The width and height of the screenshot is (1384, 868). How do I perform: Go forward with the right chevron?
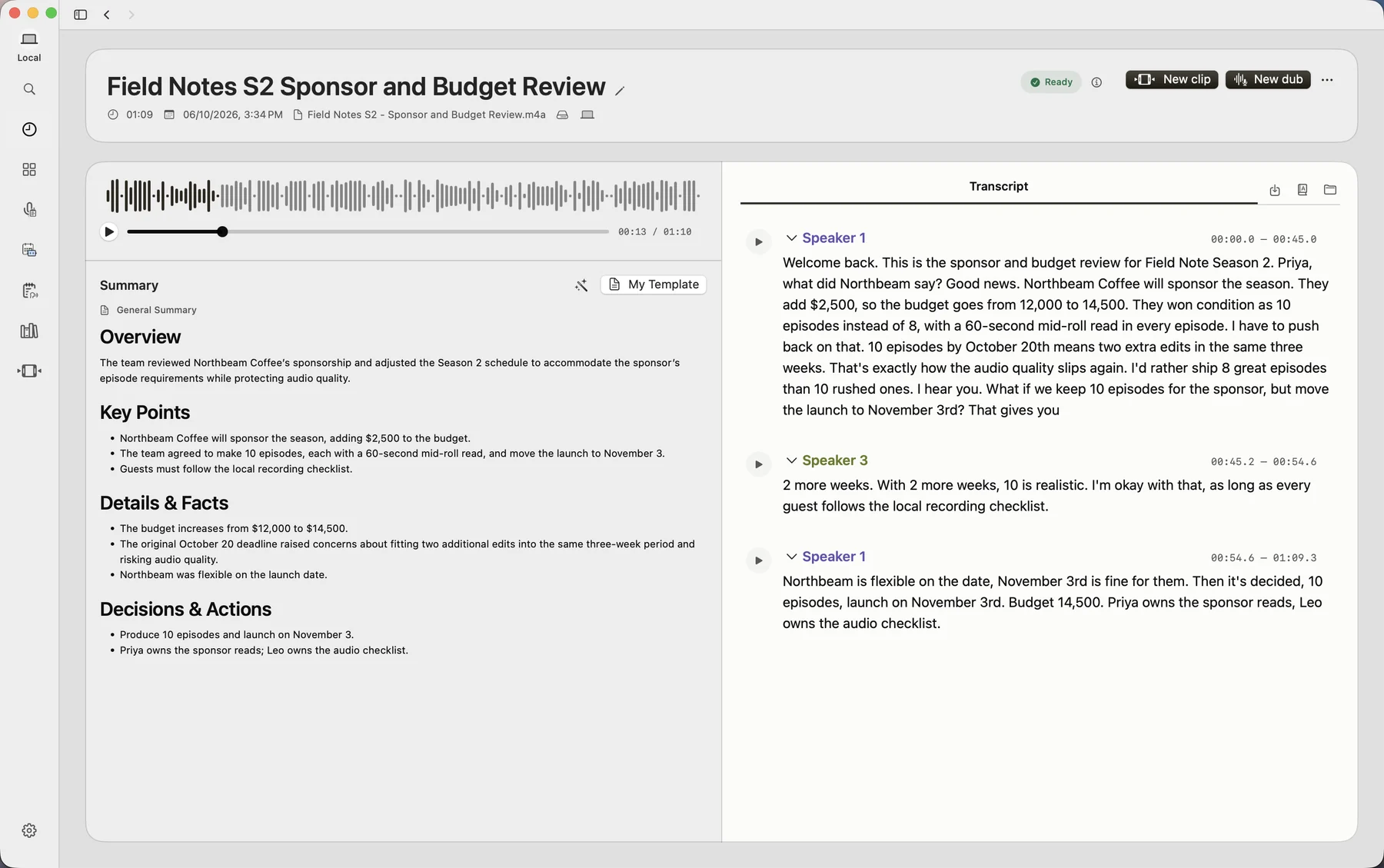131,15
